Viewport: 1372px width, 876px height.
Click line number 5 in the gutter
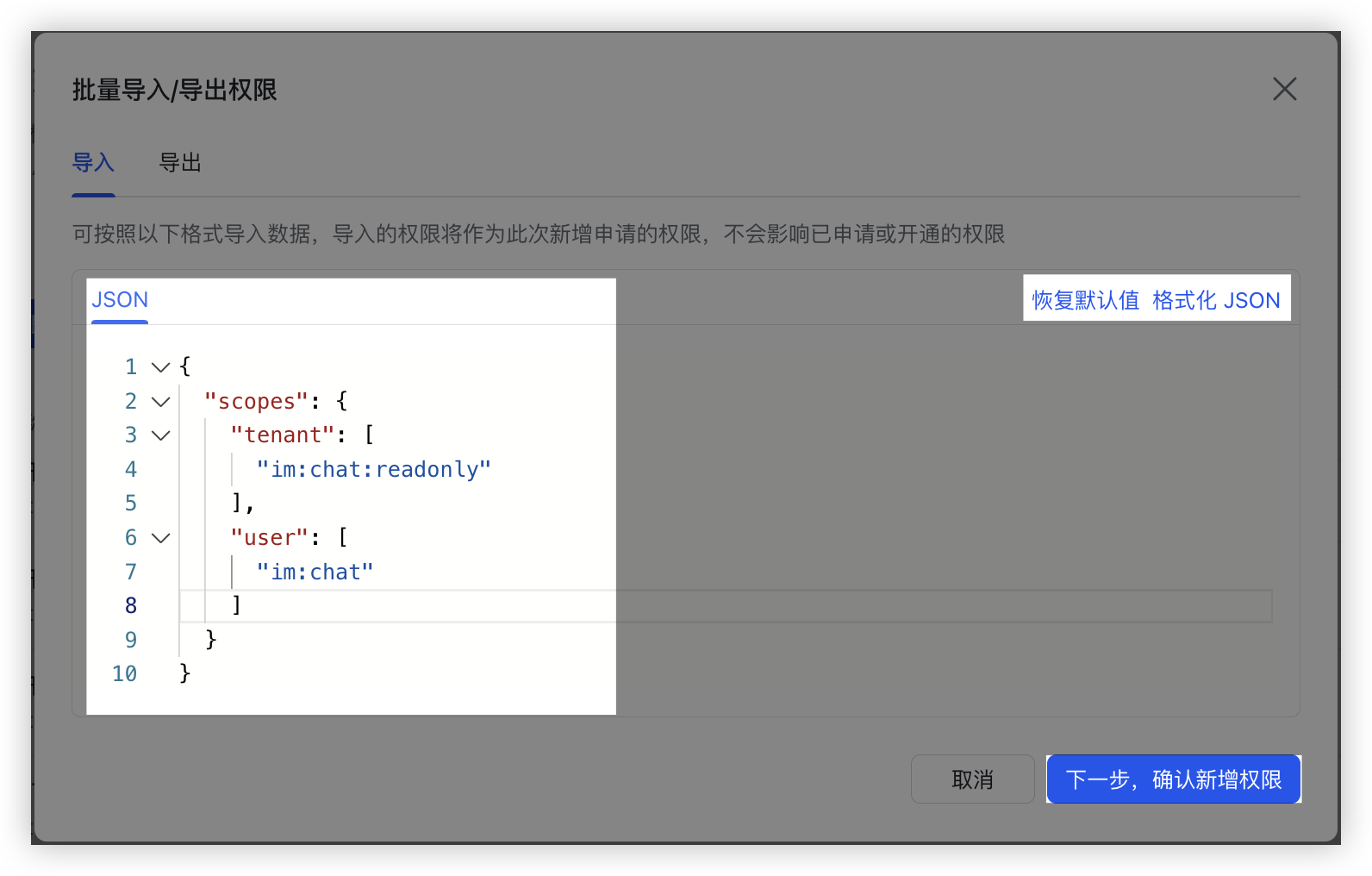[x=131, y=504]
